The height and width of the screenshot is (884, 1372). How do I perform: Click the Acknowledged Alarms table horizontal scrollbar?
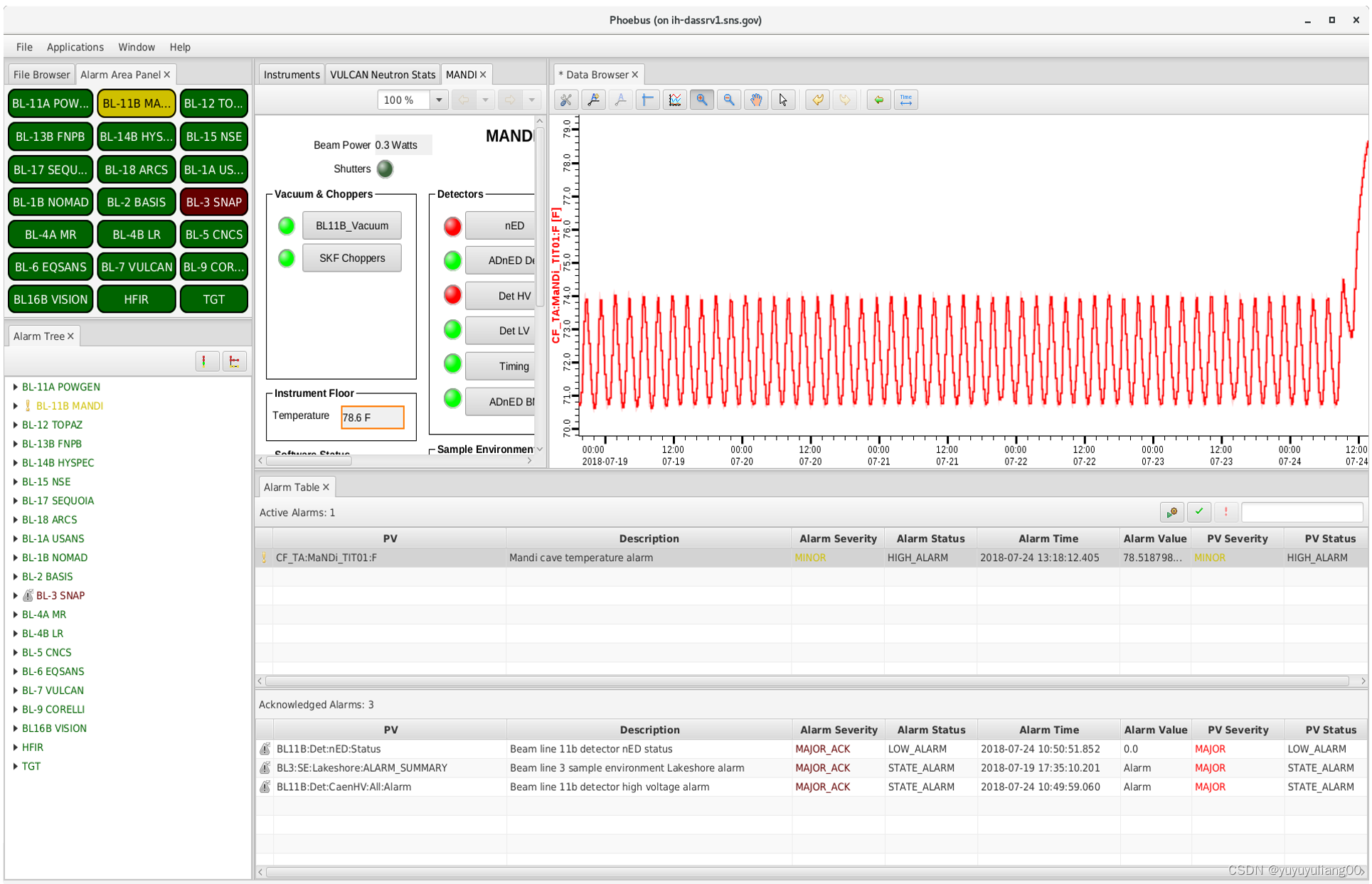point(811,872)
